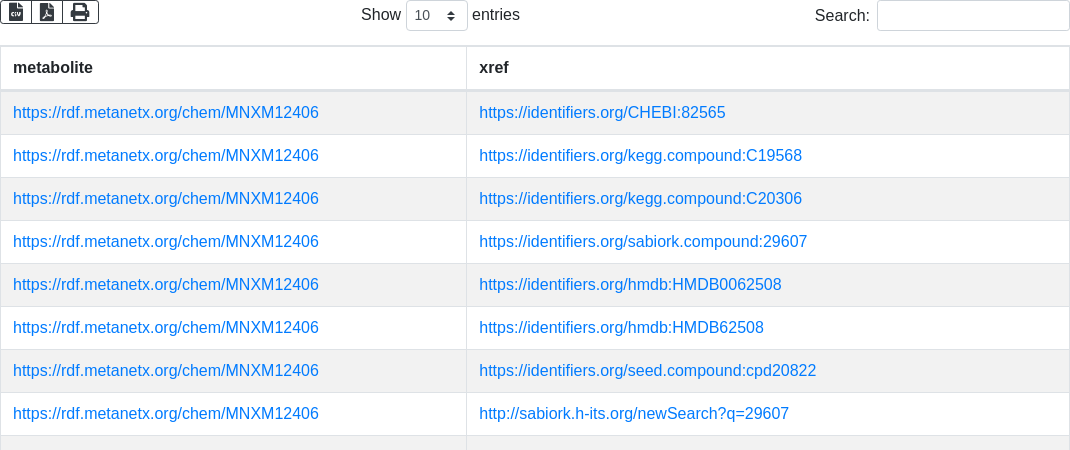Viewport: 1070px width, 450px height.
Task: Follow the kegg.compound:C20306 link
Action: coord(640,199)
